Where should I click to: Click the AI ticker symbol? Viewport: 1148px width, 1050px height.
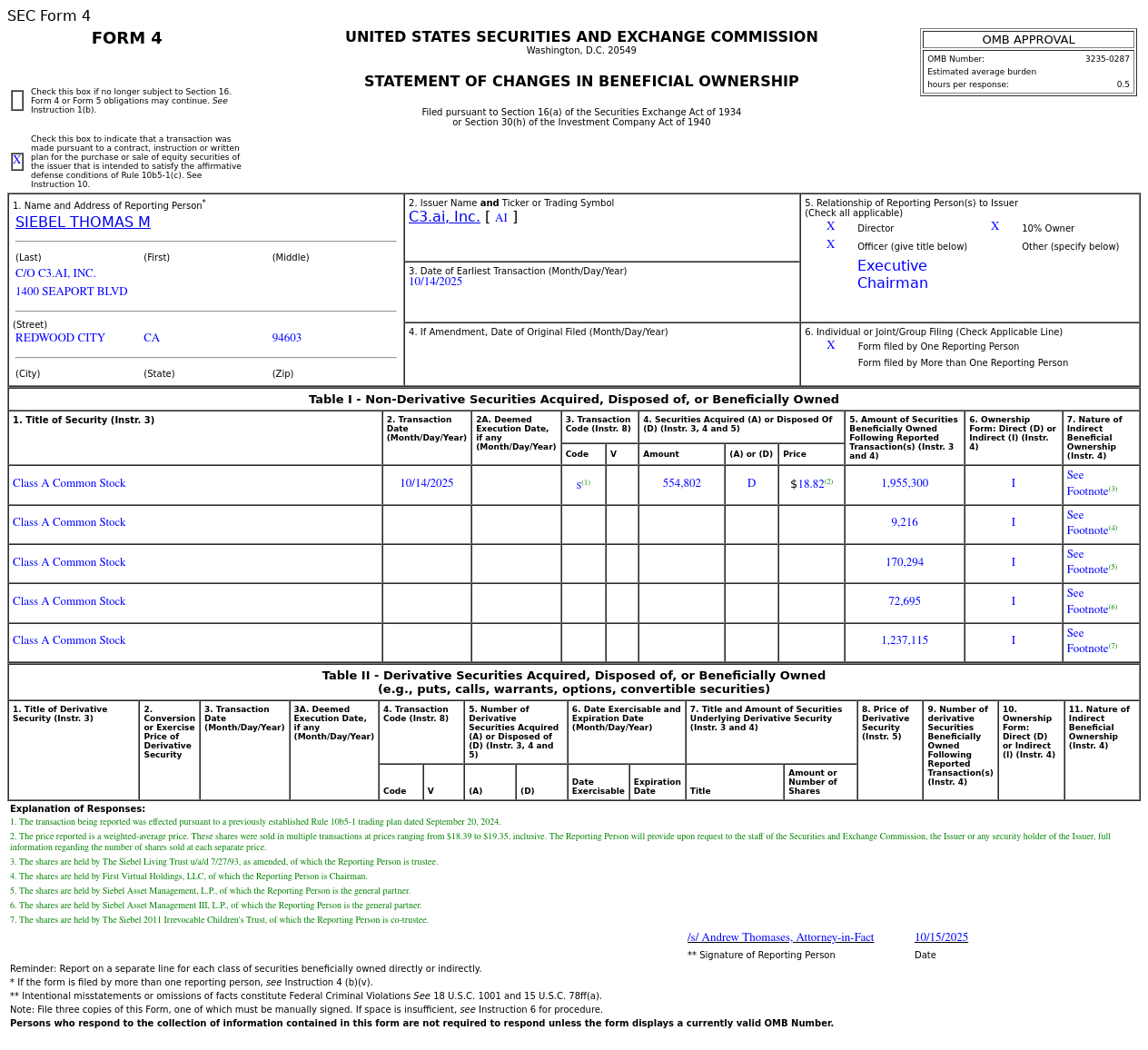point(501,218)
